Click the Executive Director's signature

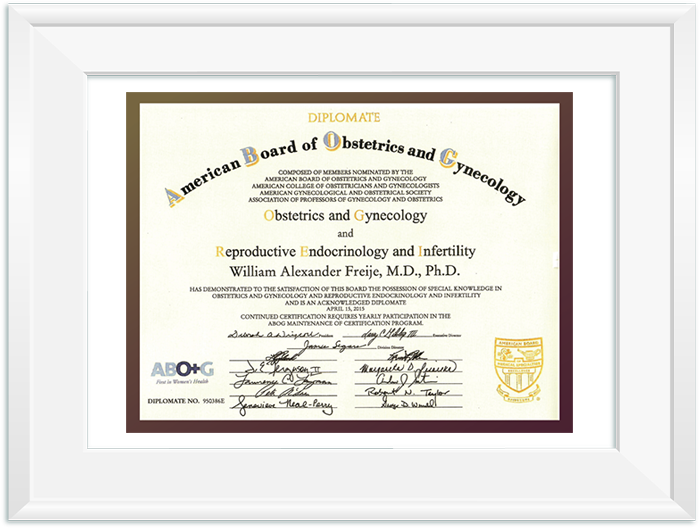[390, 334]
